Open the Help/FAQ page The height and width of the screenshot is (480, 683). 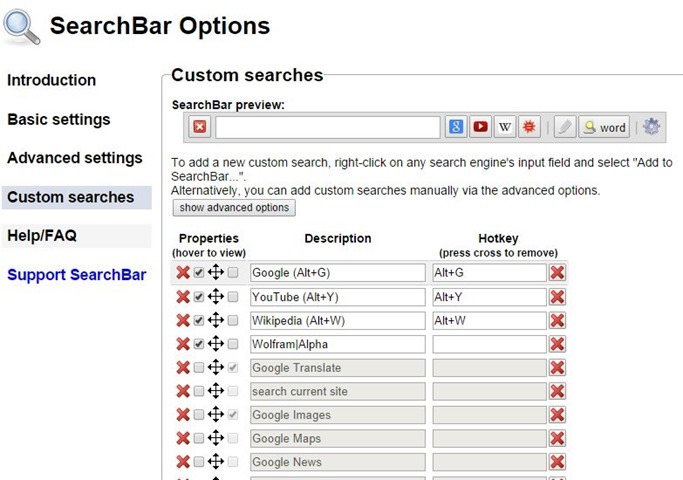tap(42, 236)
